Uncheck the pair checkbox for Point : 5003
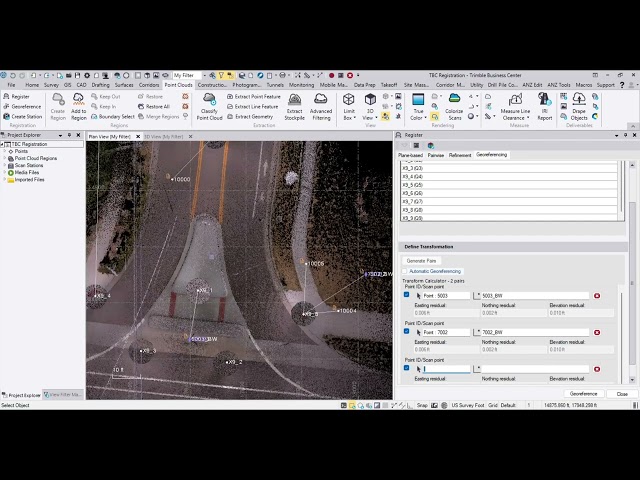This screenshot has height=480, width=640. click(407, 295)
